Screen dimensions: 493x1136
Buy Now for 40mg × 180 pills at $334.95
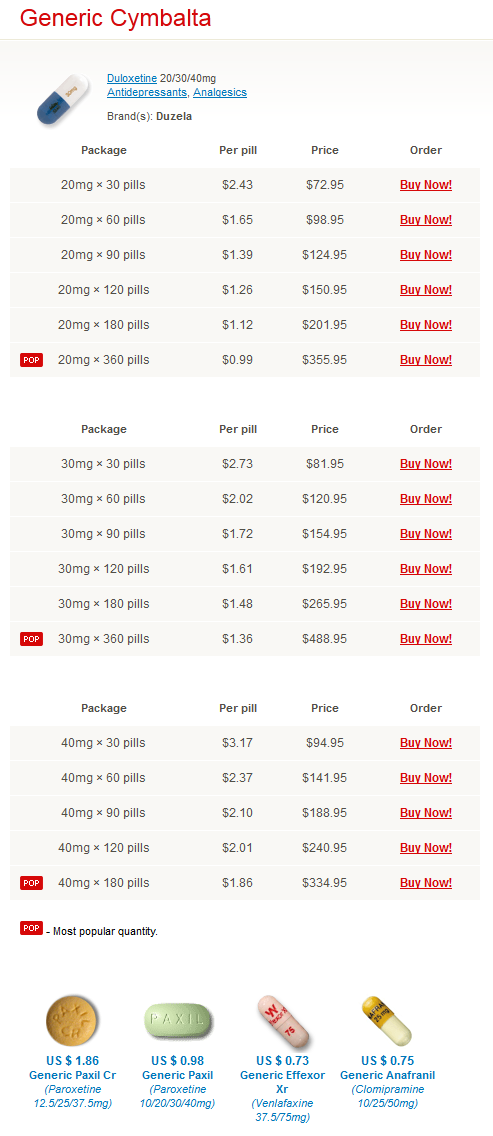tap(426, 882)
